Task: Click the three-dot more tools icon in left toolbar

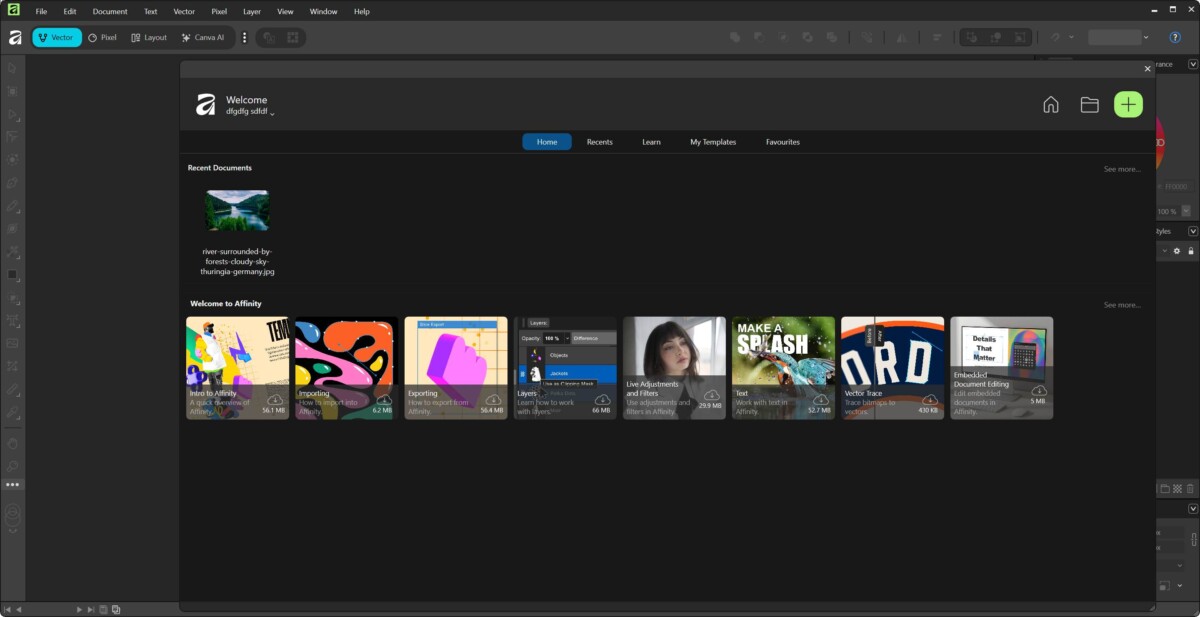Action: point(12,484)
